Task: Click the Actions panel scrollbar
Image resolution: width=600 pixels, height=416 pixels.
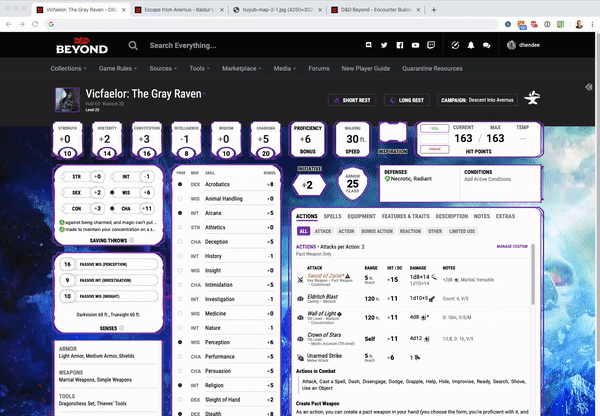Action: (x=533, y=274)
